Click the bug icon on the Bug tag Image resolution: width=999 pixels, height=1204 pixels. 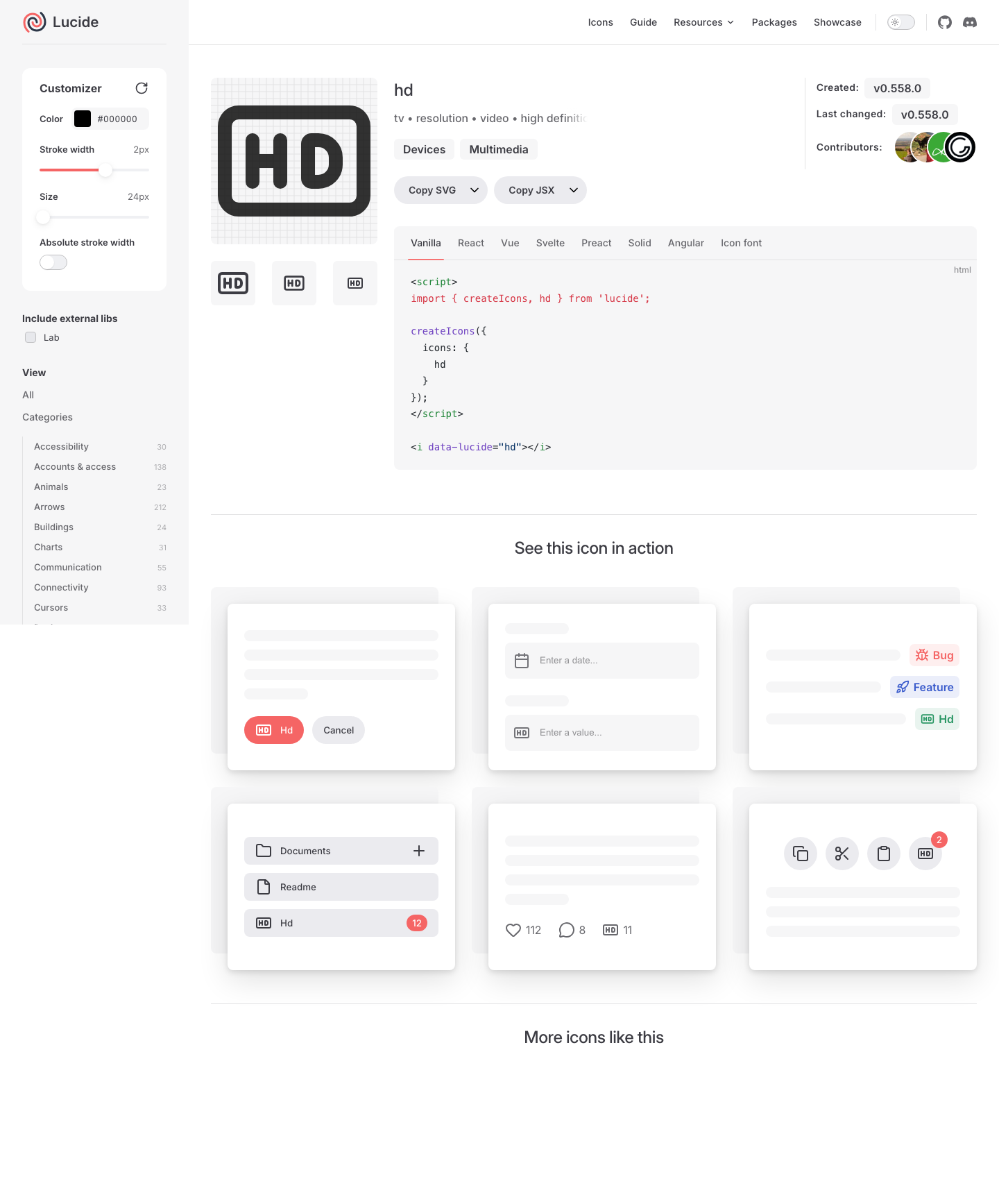(x=922, y=655)
